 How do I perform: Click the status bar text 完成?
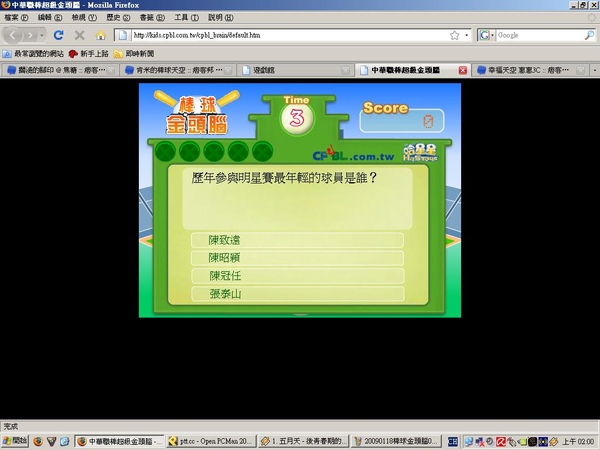(x=10, y=426)
